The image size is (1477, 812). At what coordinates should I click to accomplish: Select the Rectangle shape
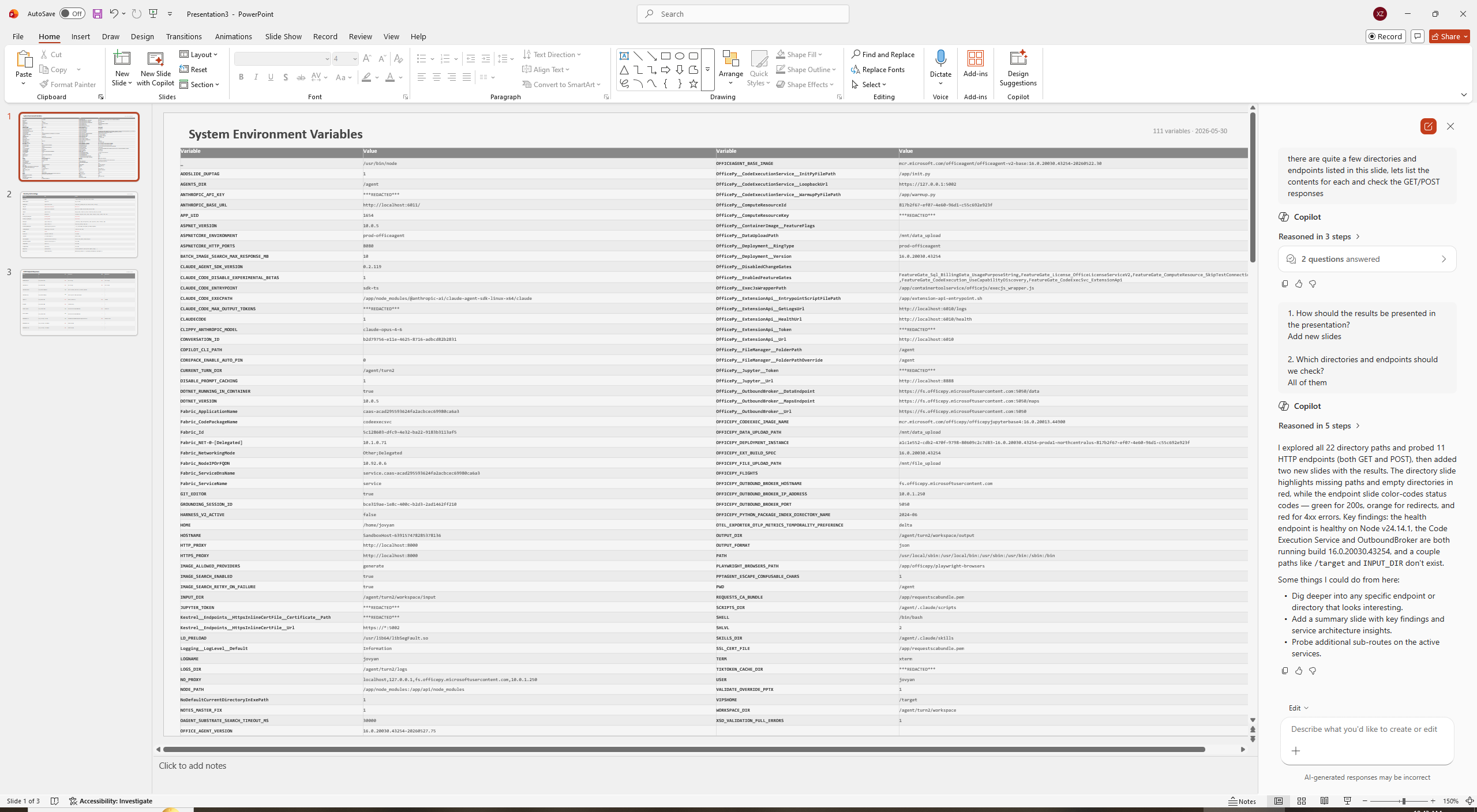tap(666, 56)
